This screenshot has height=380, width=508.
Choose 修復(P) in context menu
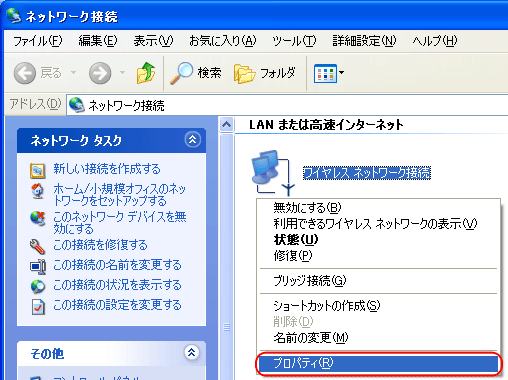coord(378,256)
